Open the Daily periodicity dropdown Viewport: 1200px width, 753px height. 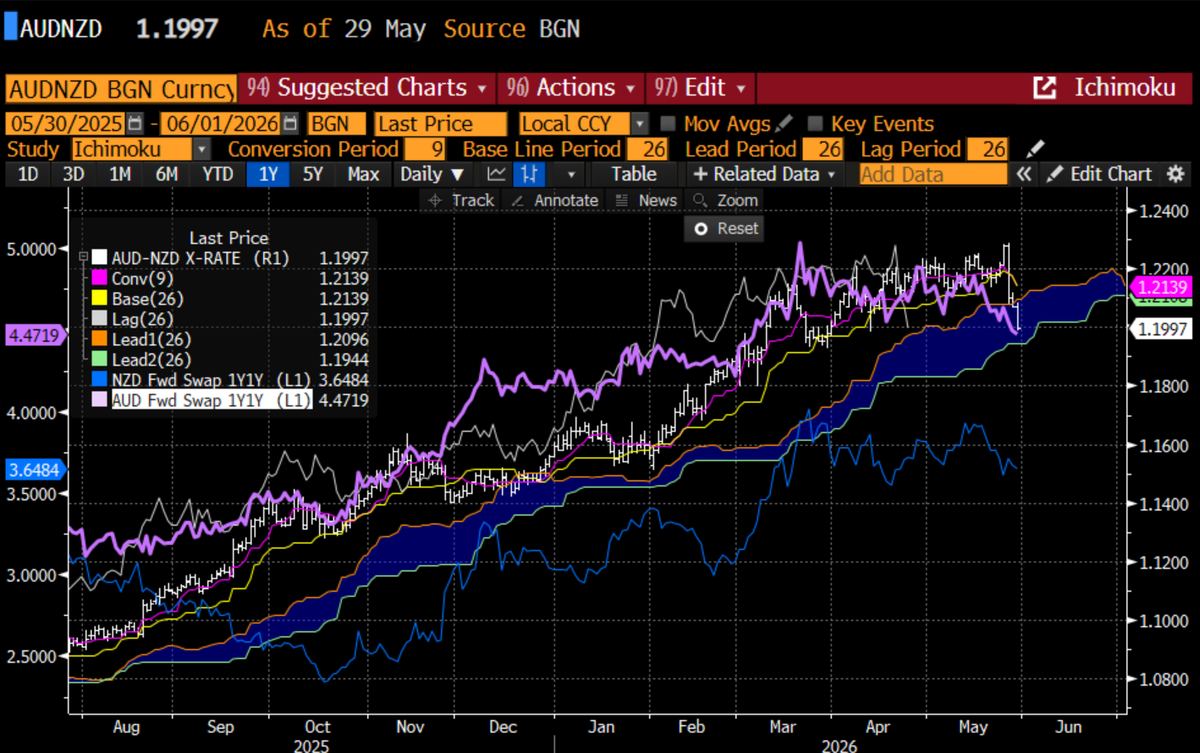click(431, 174)
